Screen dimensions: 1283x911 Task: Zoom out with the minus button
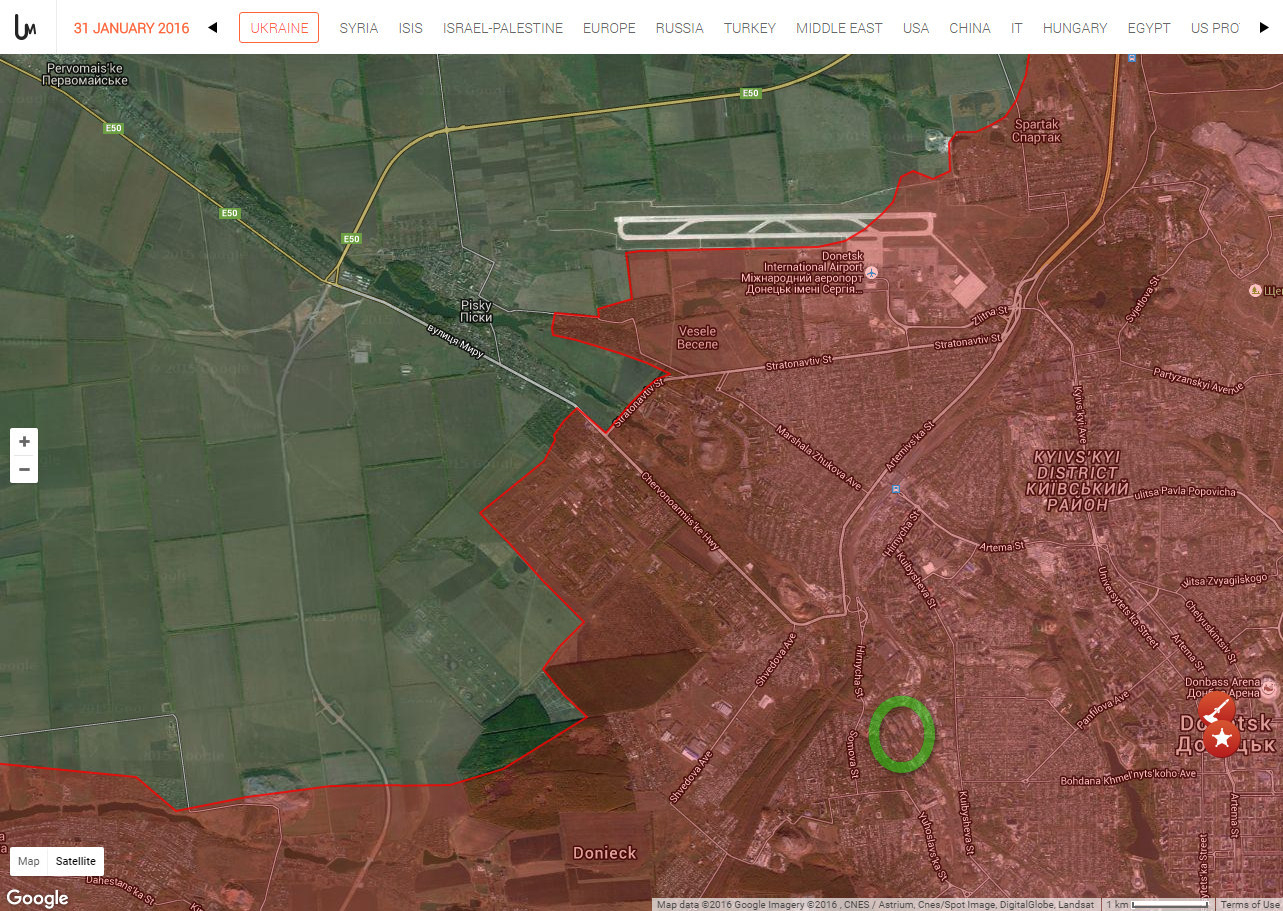tap(24, 469)
